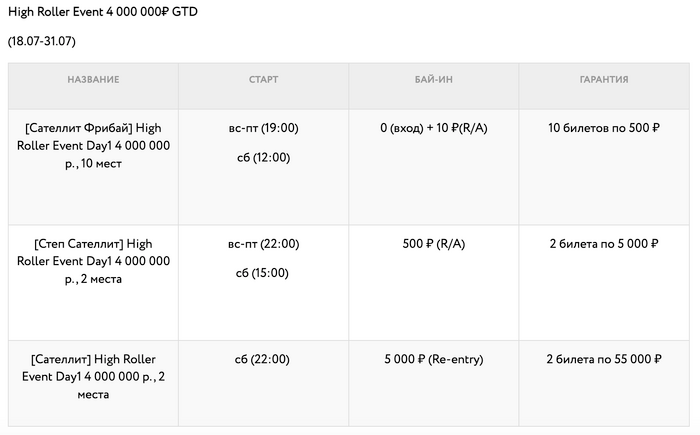Click the 2 билета по 5 000 ₽ guarantee

pos(603,243)
